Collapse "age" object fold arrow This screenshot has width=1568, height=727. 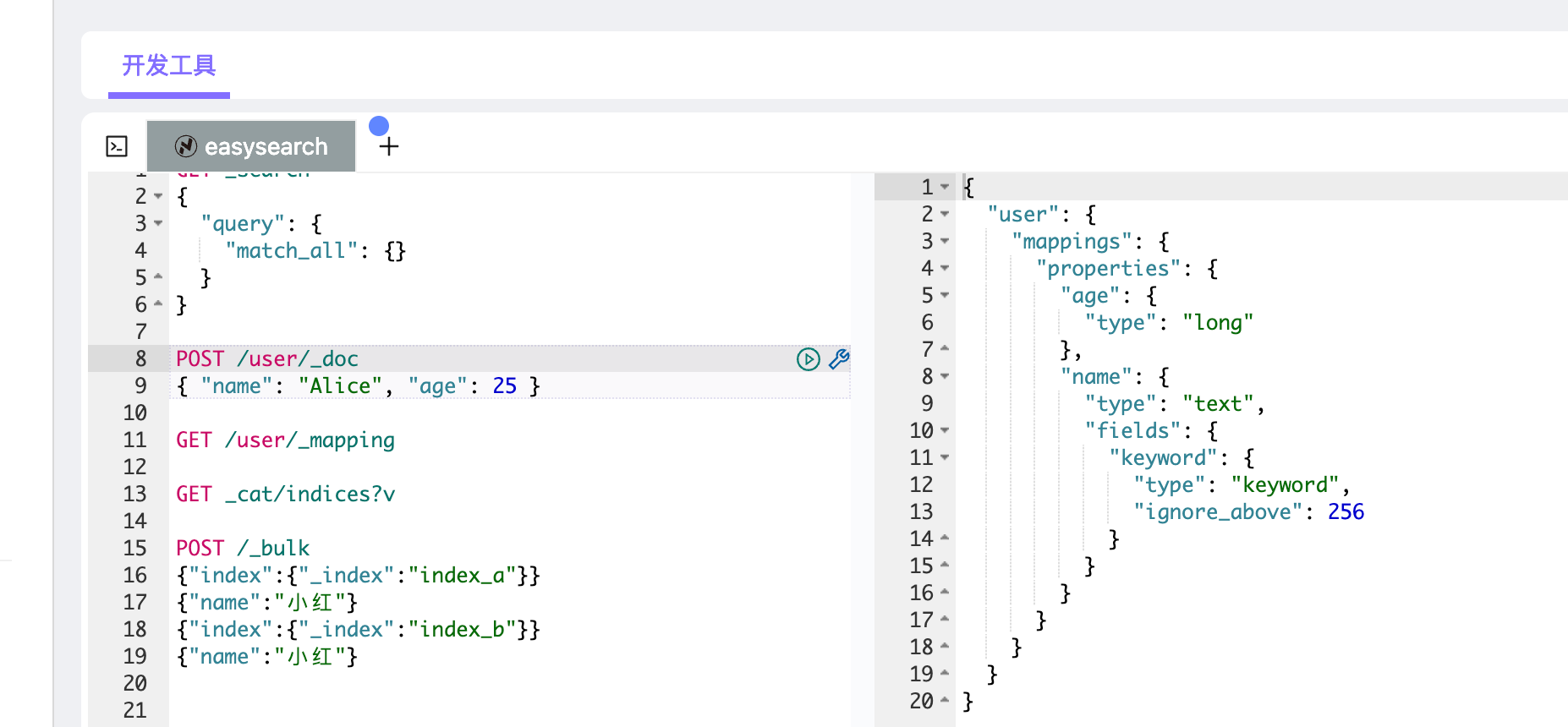coord(945,295)
